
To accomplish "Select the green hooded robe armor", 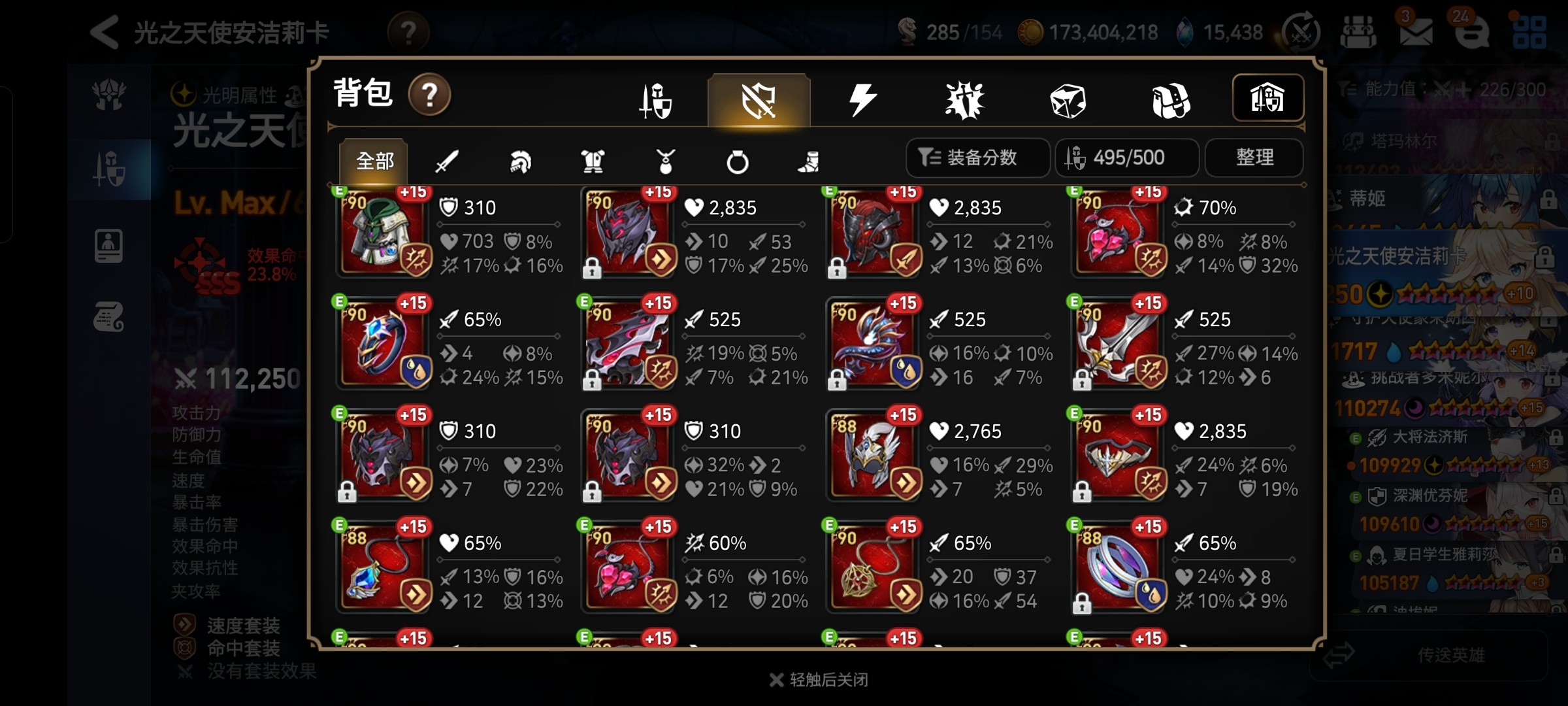I will pos(384,231).
